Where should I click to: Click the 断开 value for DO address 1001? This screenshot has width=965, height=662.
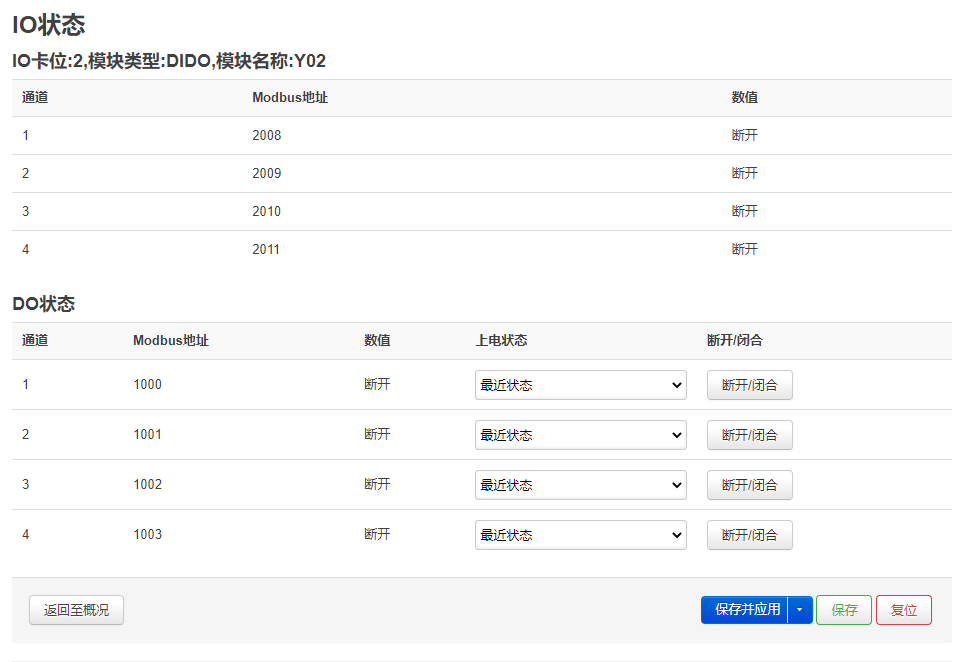coord(377,434)
